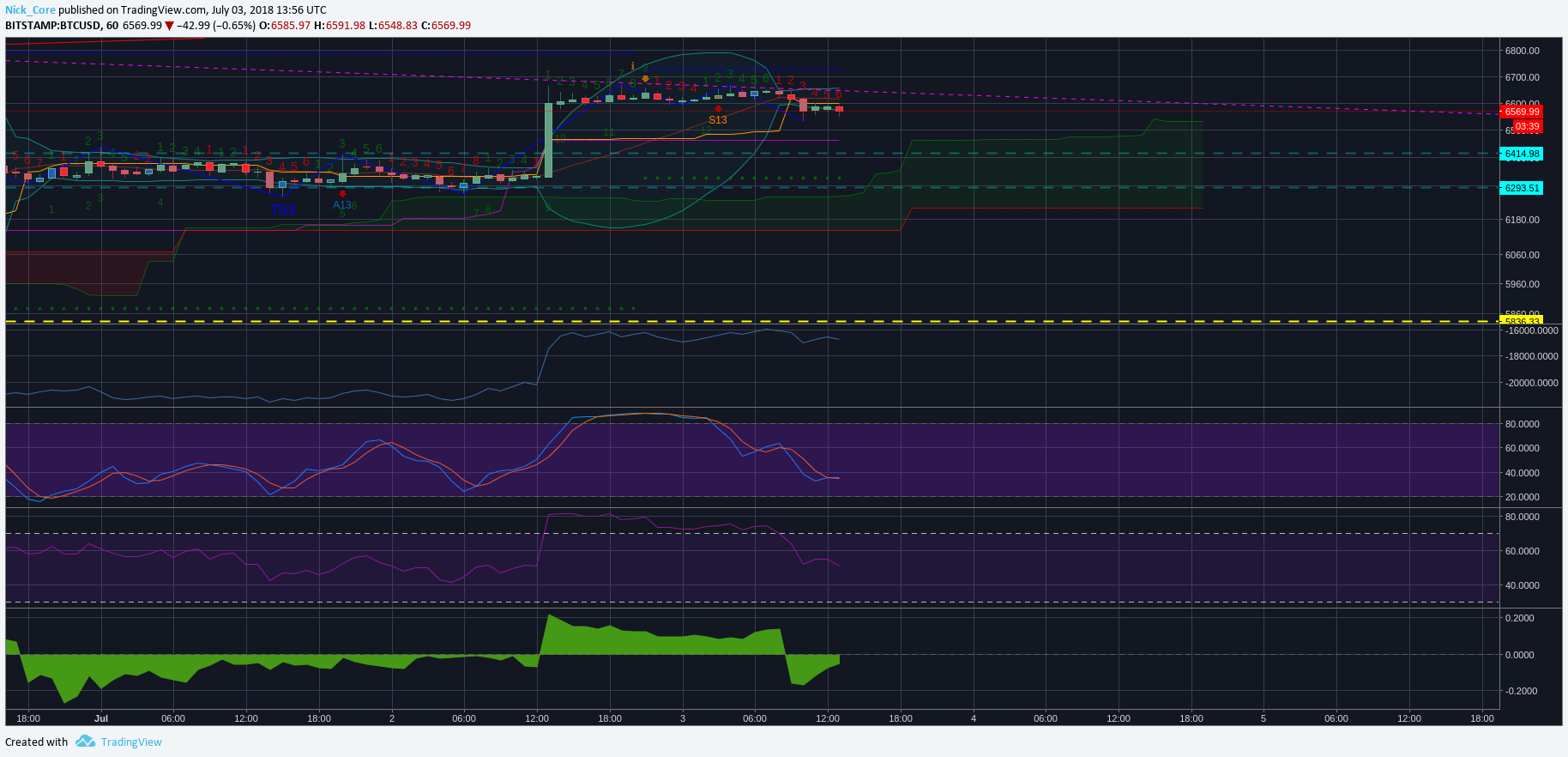Select the C:6569.99 close value

(446, 26)
